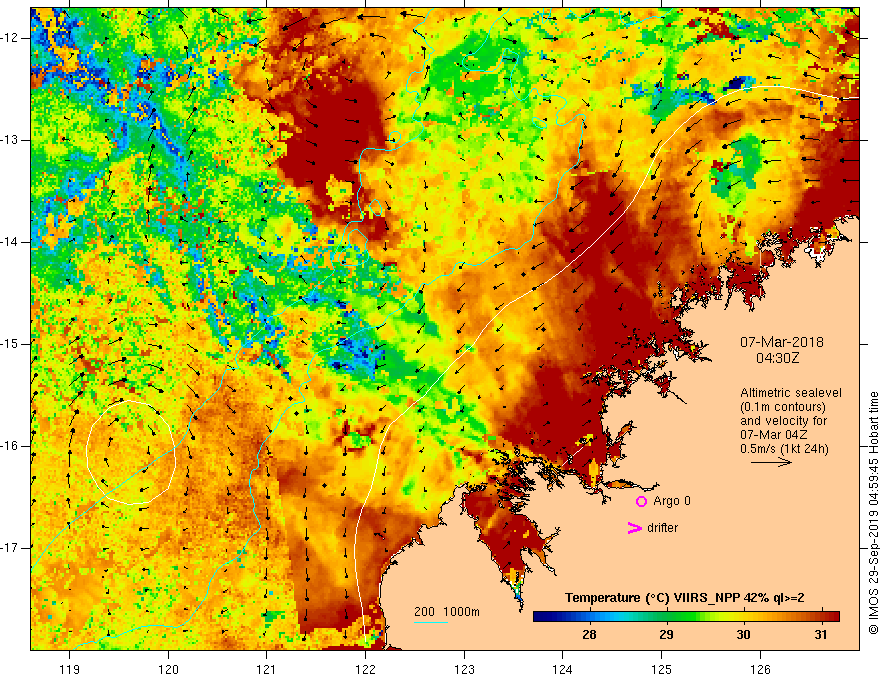The height and width of the screenshot is (680, 880).
Task: Click the longitude axis label 126
Action: (760, 669)
